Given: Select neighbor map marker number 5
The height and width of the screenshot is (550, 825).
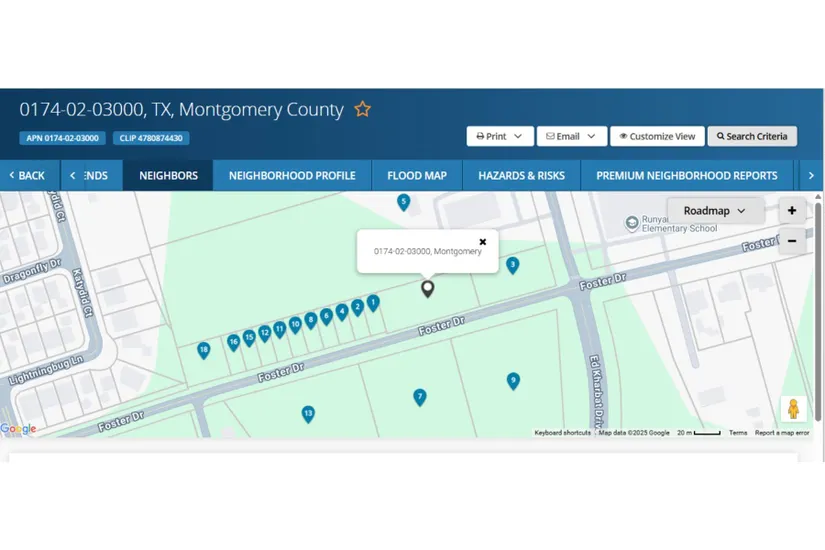Looking at the screenshot, I should click(x=404, y=202).
